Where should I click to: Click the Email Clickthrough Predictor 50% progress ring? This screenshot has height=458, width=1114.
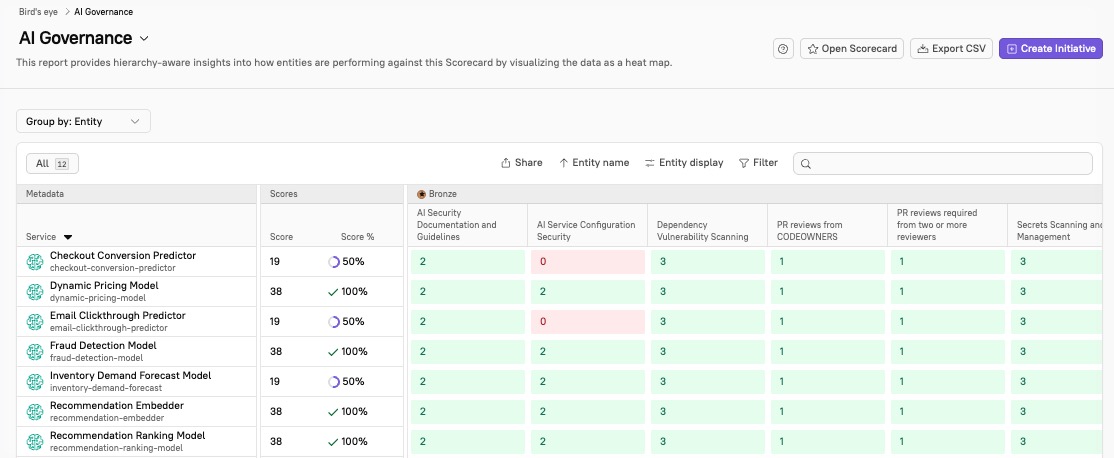point(333,322)
